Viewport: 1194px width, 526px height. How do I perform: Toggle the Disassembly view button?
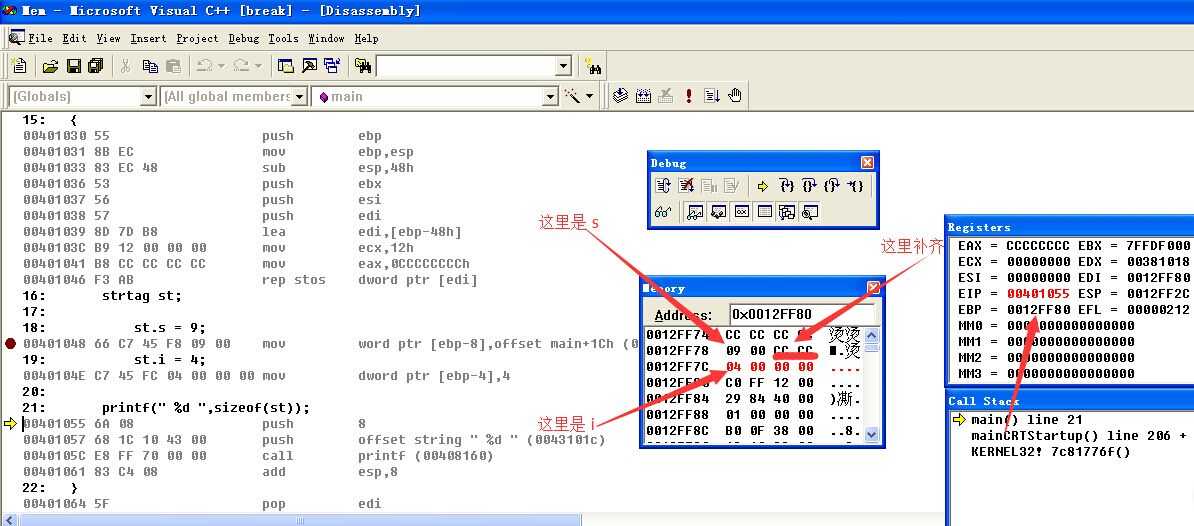(x=809, y=212)
